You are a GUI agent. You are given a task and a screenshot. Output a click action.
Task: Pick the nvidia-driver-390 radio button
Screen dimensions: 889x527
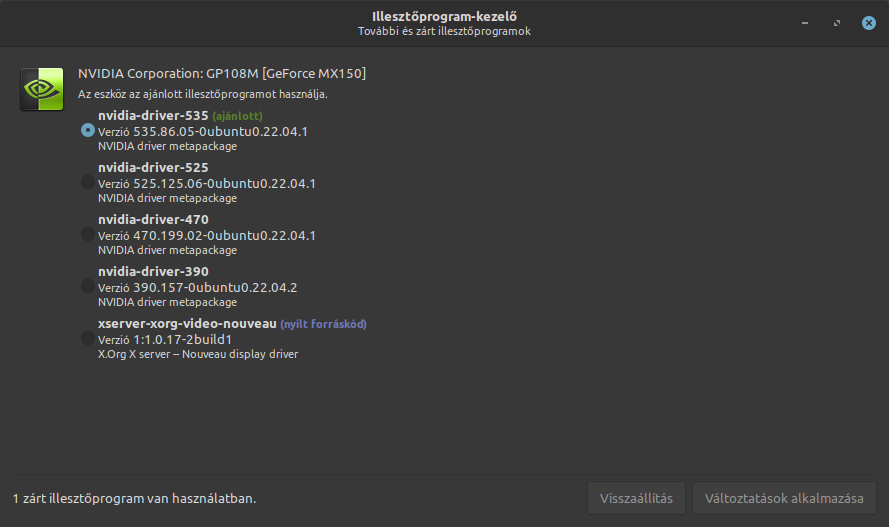tap(88, 286)
